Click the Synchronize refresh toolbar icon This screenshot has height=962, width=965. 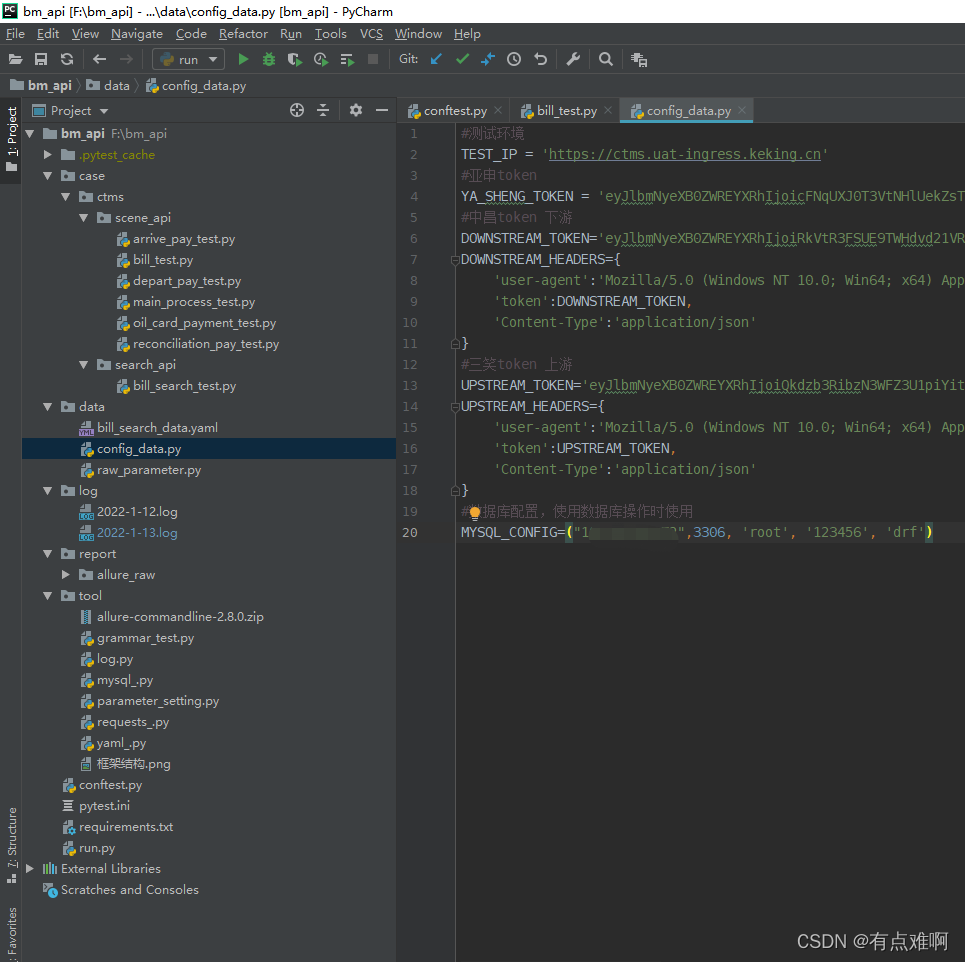click(66, 59)
